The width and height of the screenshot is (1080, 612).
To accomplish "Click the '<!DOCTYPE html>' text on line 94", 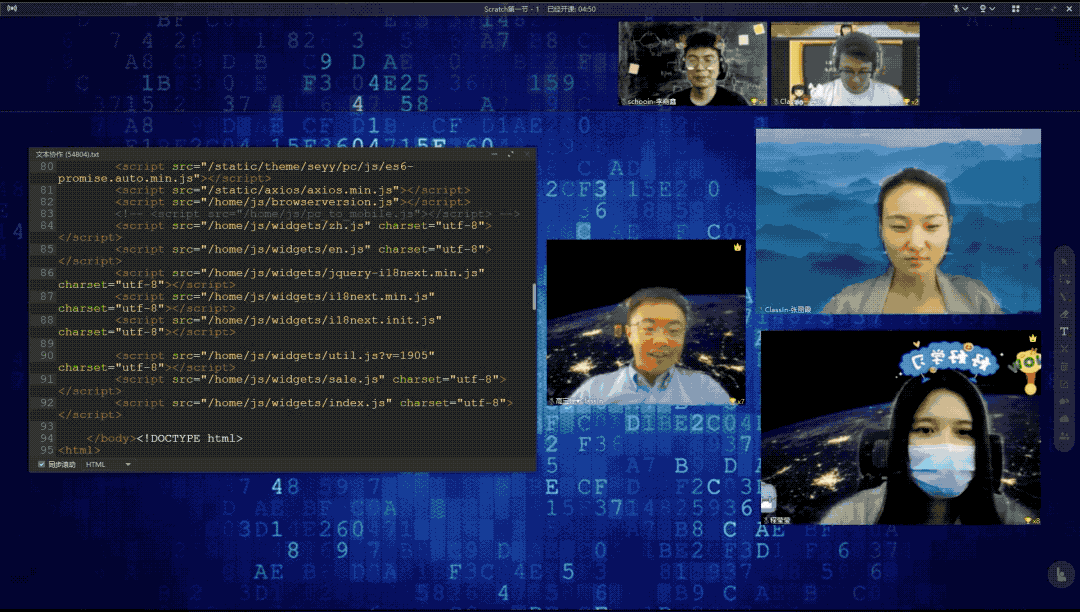I will pos(189,438).
